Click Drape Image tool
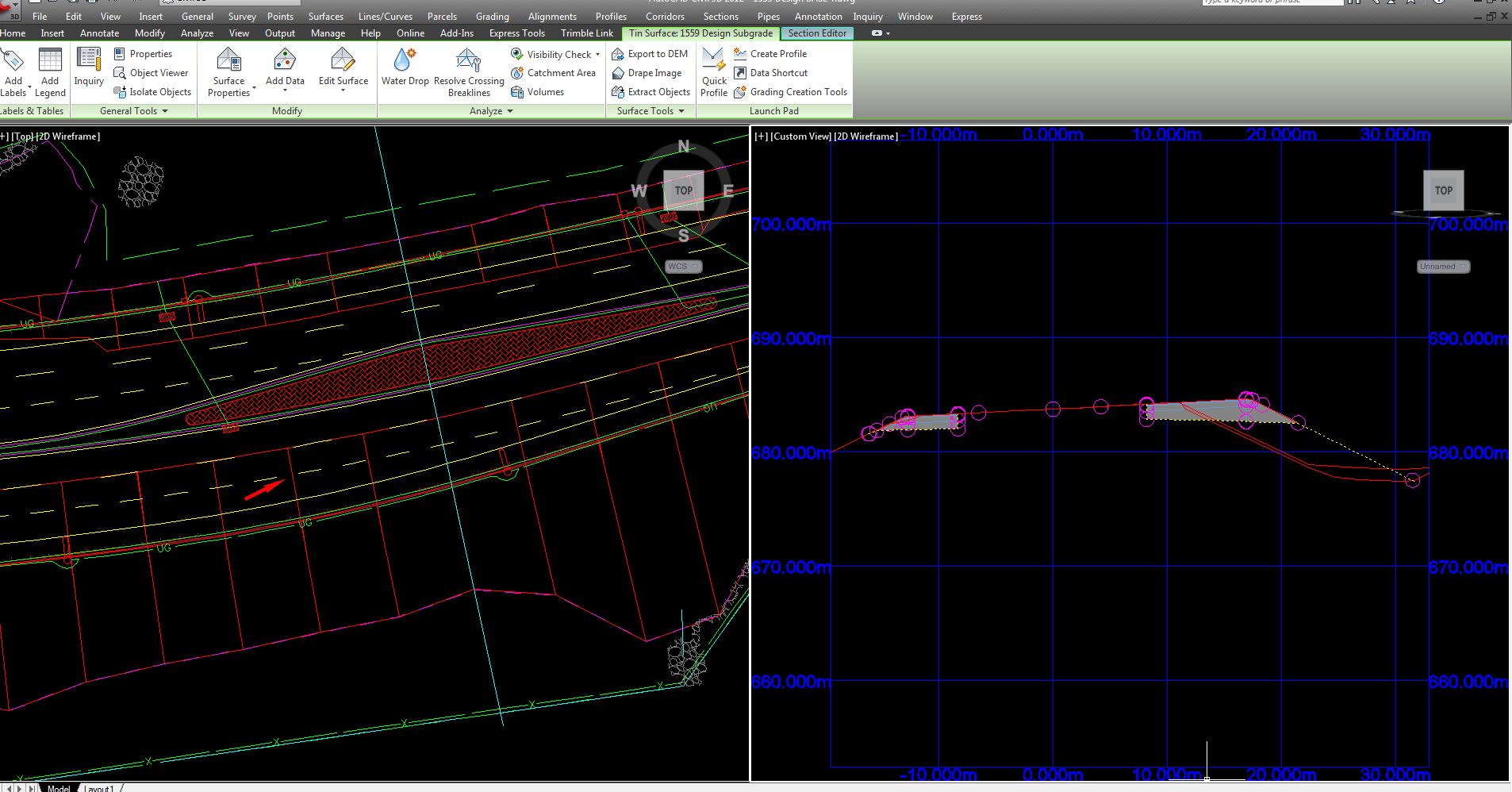Viewport: 1512px width, 792px height. pyautogui.click(x=647, y=73)
